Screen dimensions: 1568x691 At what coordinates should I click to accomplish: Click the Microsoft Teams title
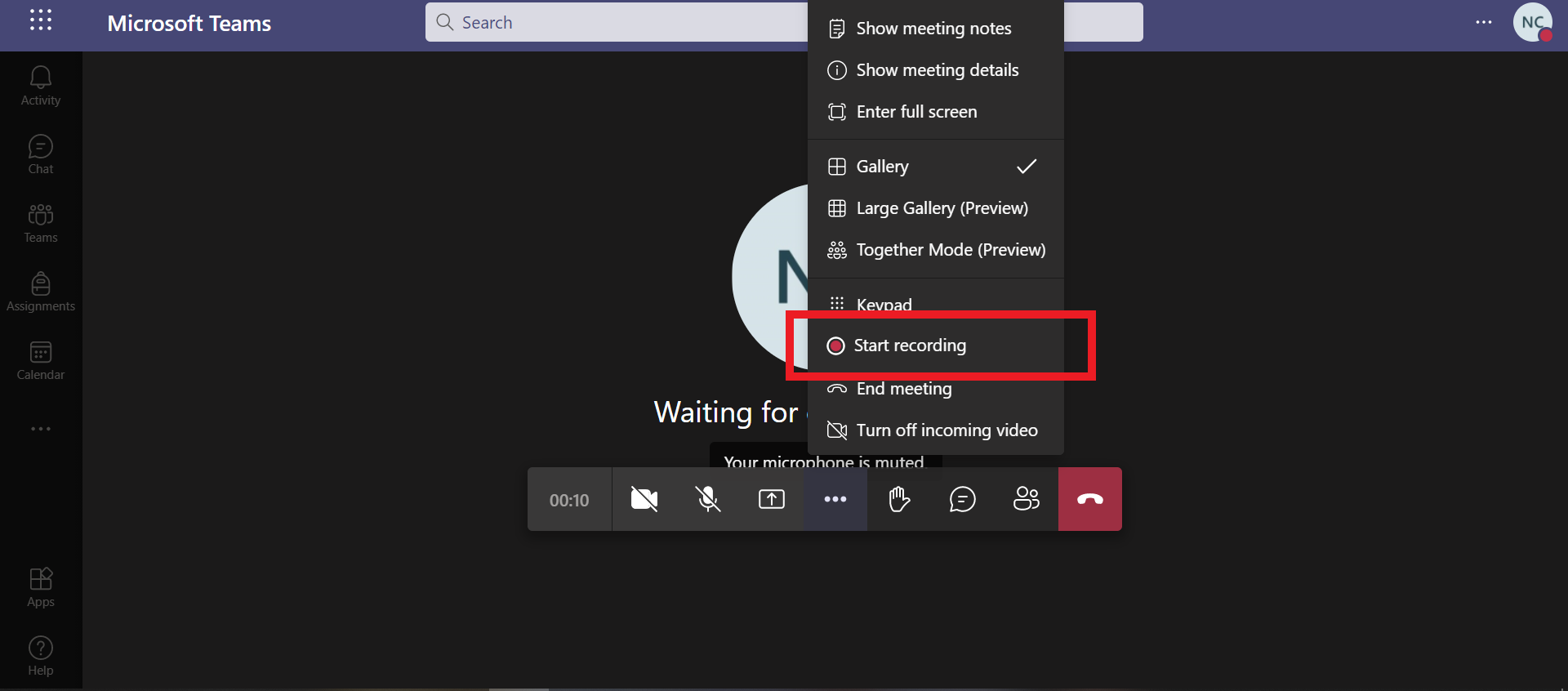(x=189, y=23)
